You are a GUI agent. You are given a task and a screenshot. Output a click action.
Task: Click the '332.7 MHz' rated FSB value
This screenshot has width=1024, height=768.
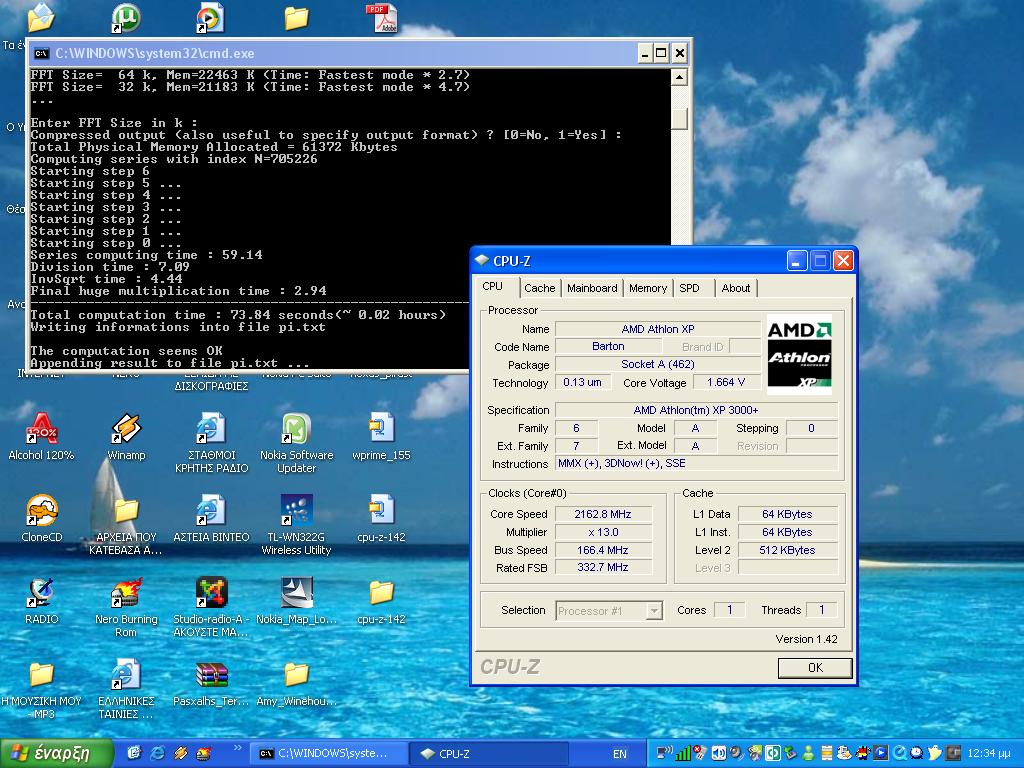click(603, 568)
